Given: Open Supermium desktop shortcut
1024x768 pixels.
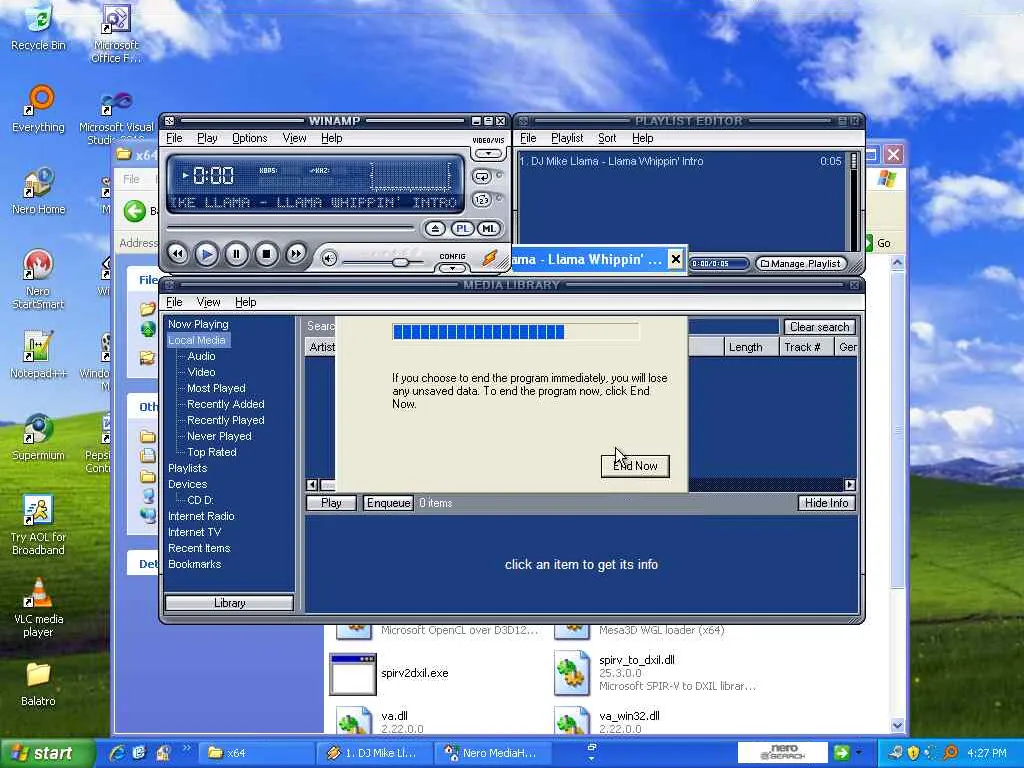Looking at the screenshot, I should (39, 437).
